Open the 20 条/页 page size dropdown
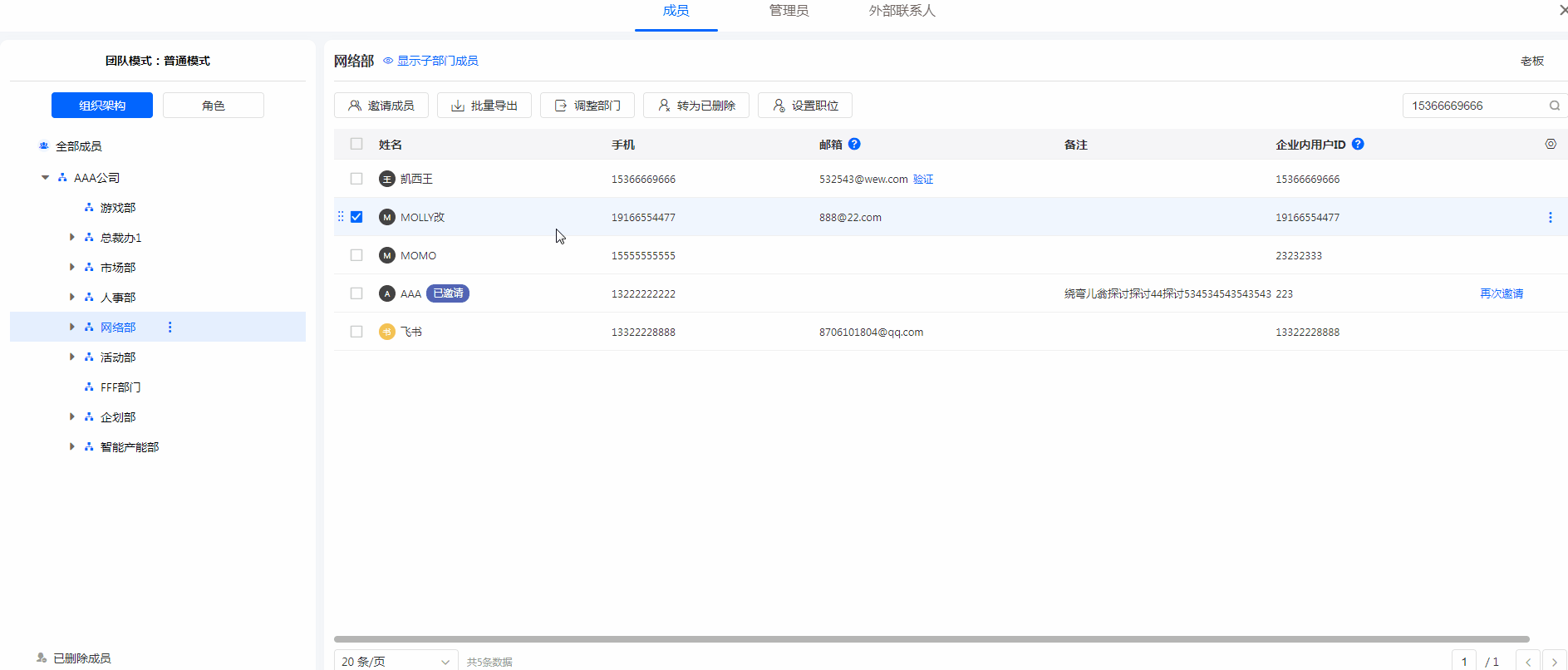The image size is (1568, 670). (x=396, y=661)
